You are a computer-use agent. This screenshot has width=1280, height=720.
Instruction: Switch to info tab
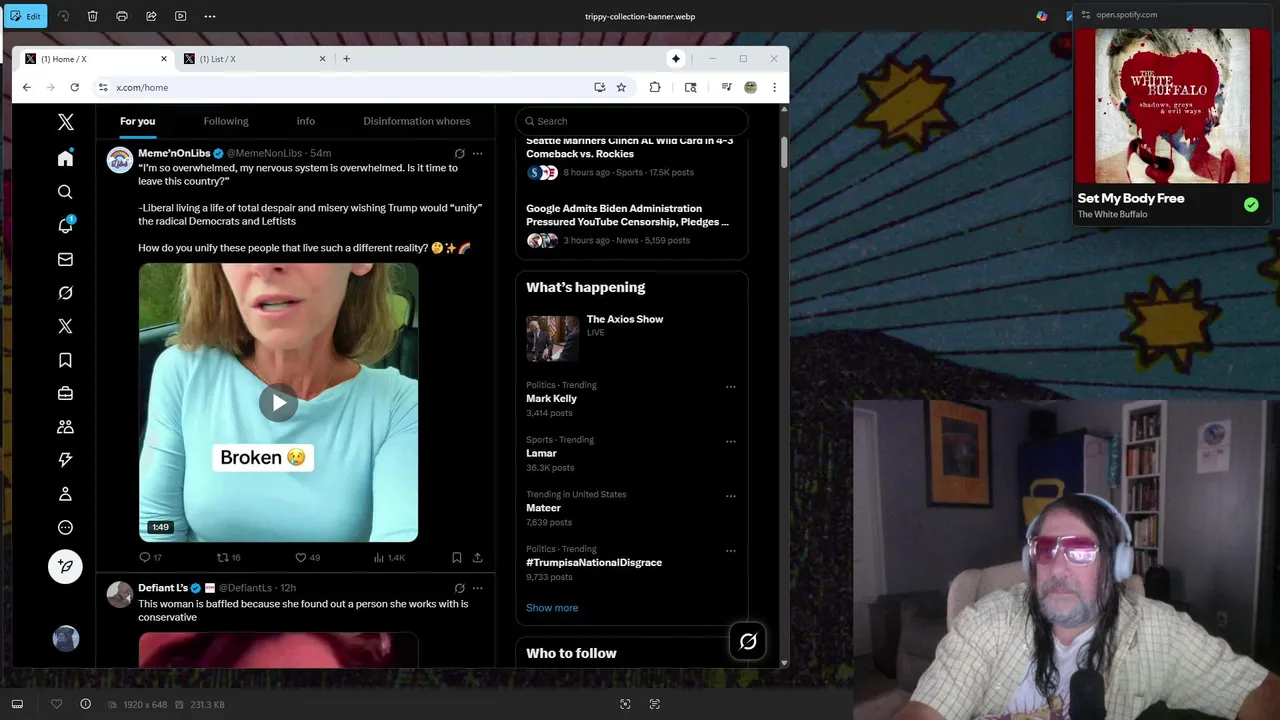click(306, 121)
